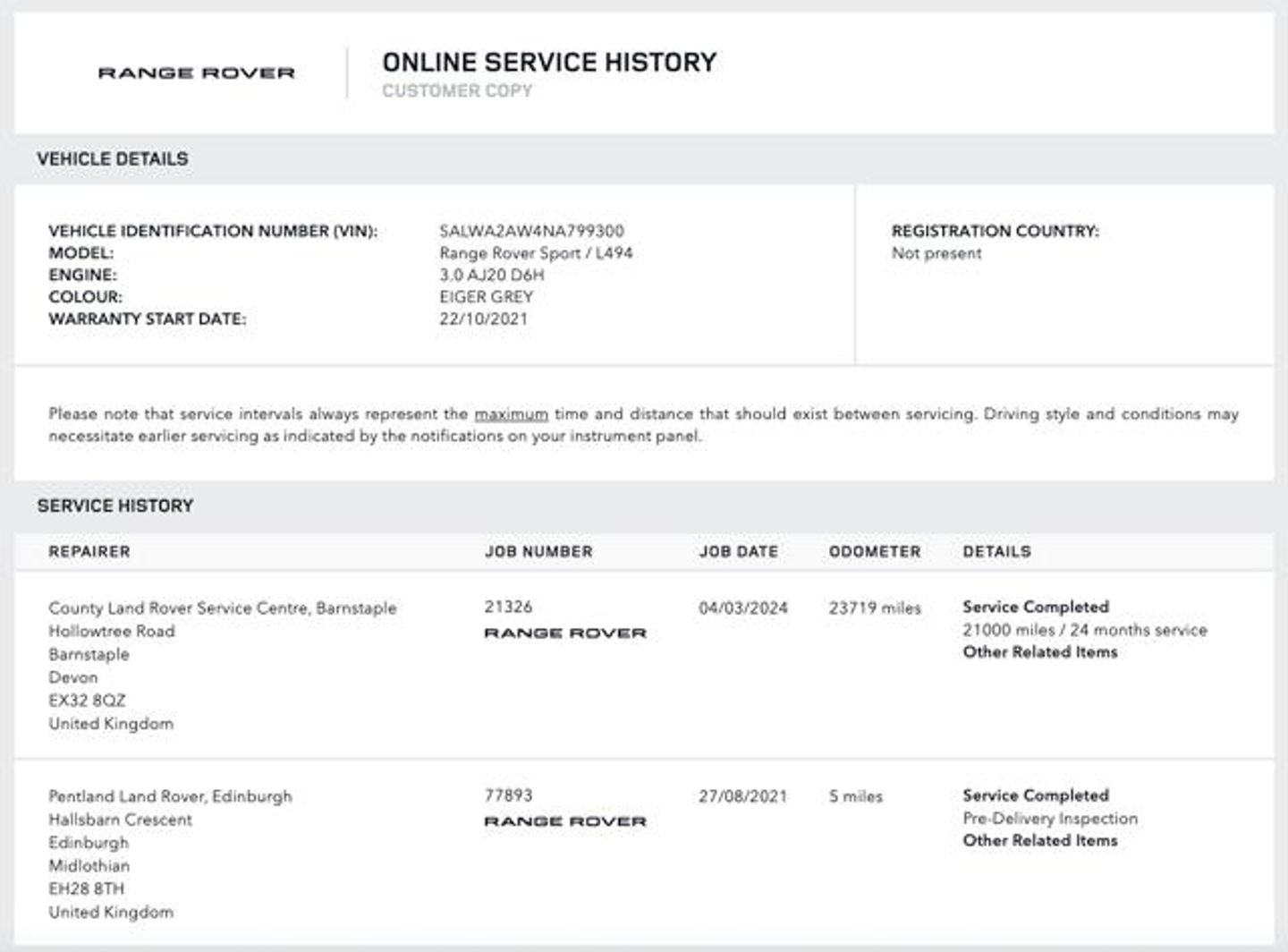Click Range Rover logo beside job 77893
Image resolution: width=1288 pixels, height=952 pixels.
[x=564, y=821]
